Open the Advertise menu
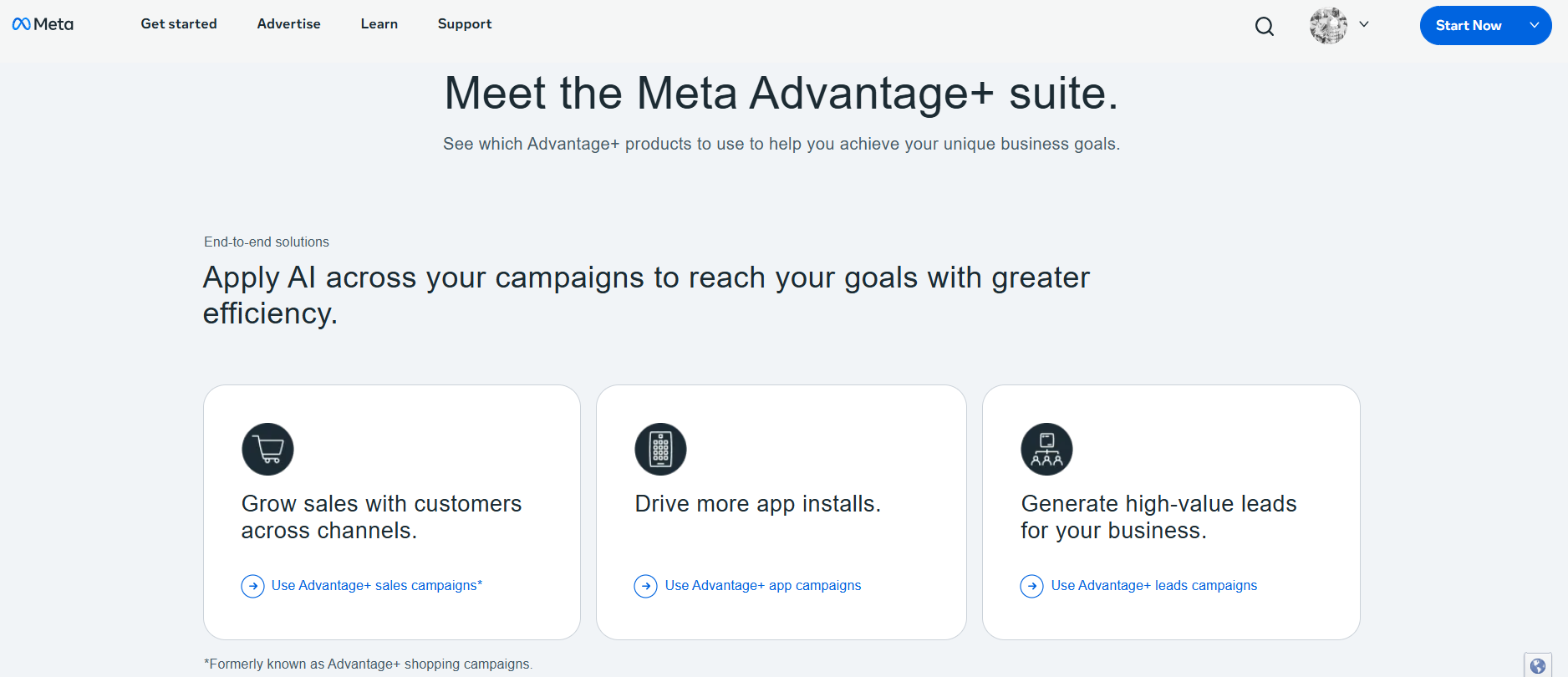Screen dimensions: 1568x677 (x=288, y=23)
